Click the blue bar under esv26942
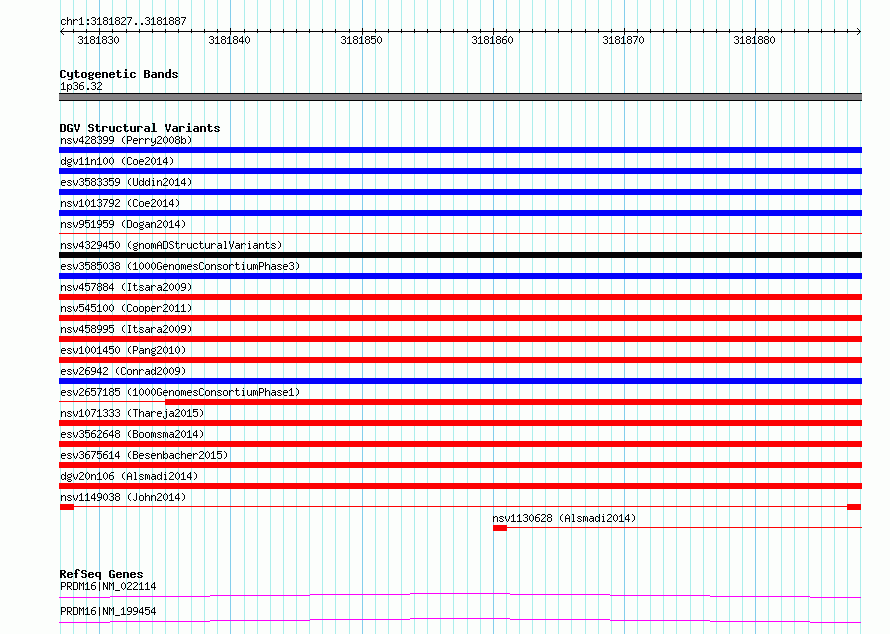Screen dimensions: 890x634 tap(460, 381)
